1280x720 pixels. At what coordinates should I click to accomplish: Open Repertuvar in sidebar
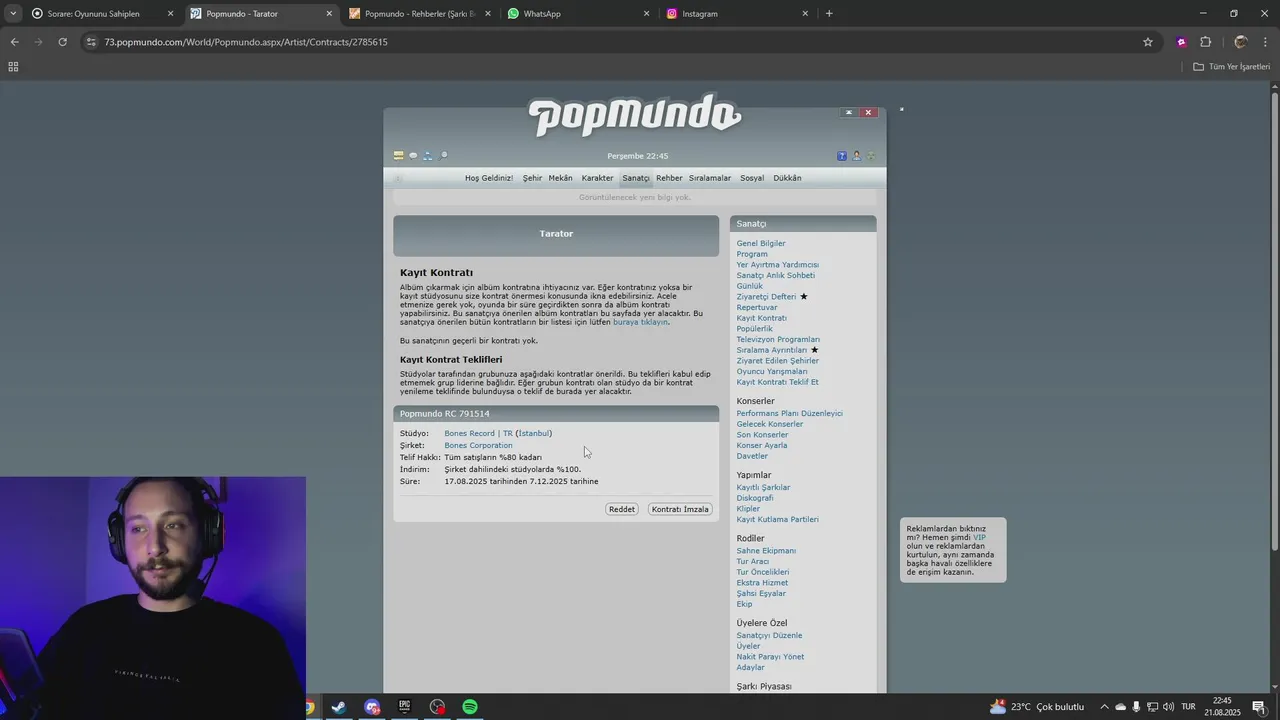(757, 308)
